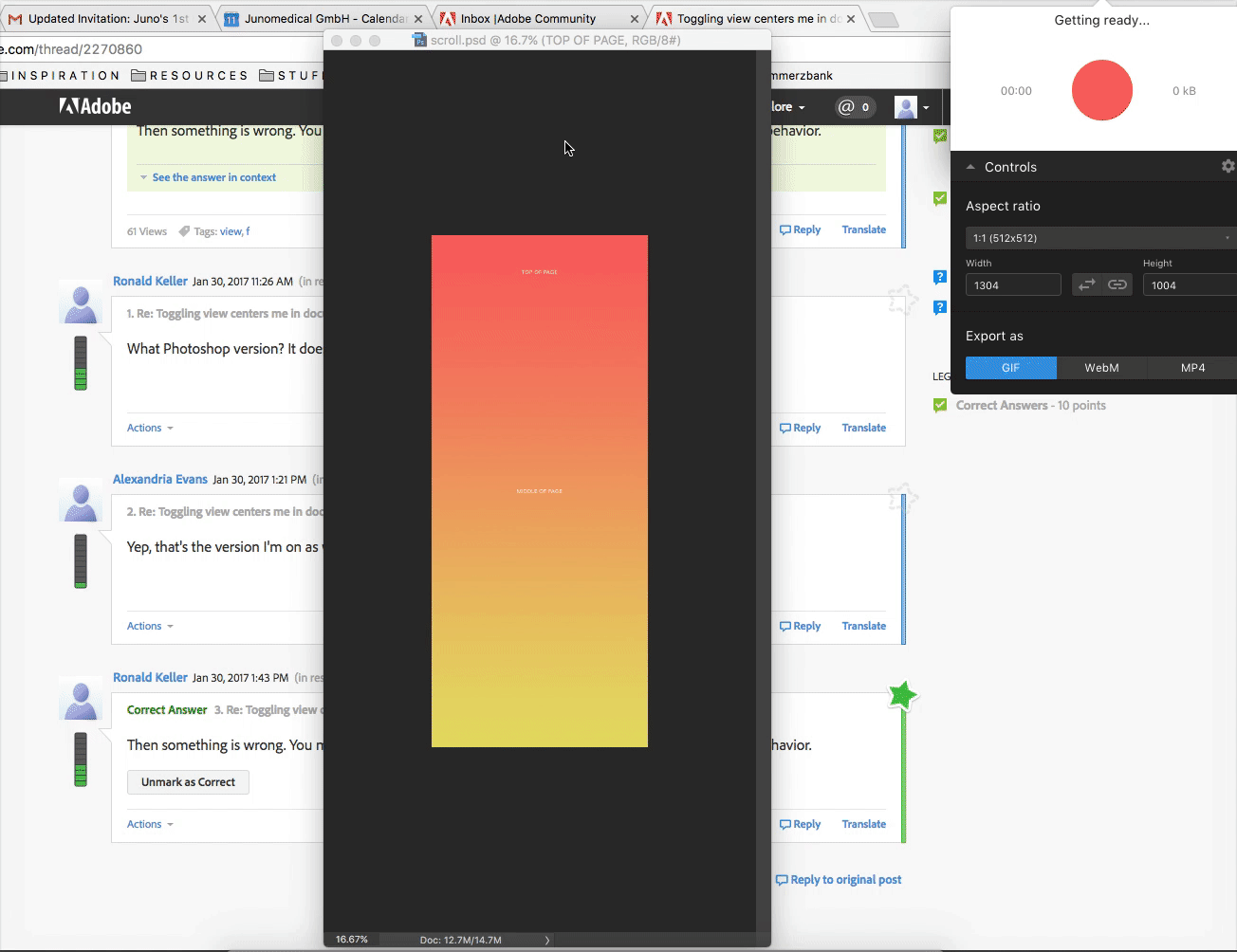Click the upper blue question mark icon
1237x952 pixels.
click(x=940, y=277)
